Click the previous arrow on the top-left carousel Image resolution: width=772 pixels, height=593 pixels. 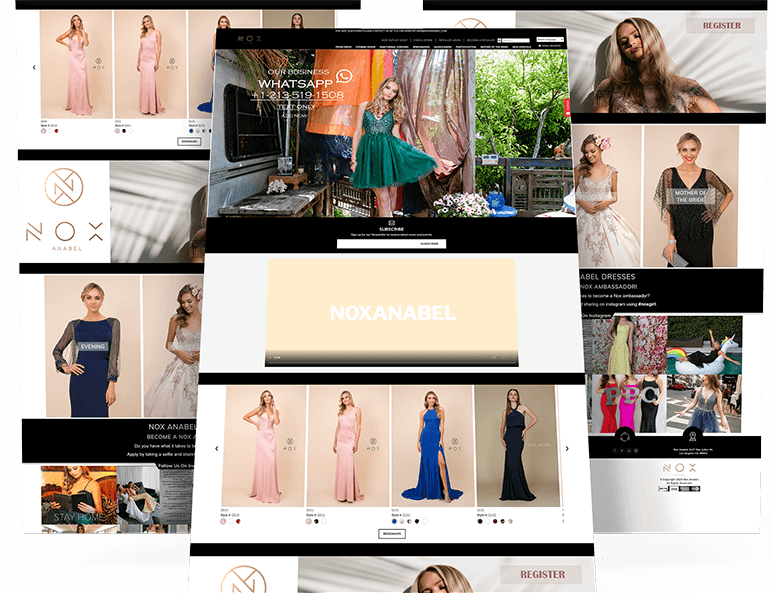34,68
